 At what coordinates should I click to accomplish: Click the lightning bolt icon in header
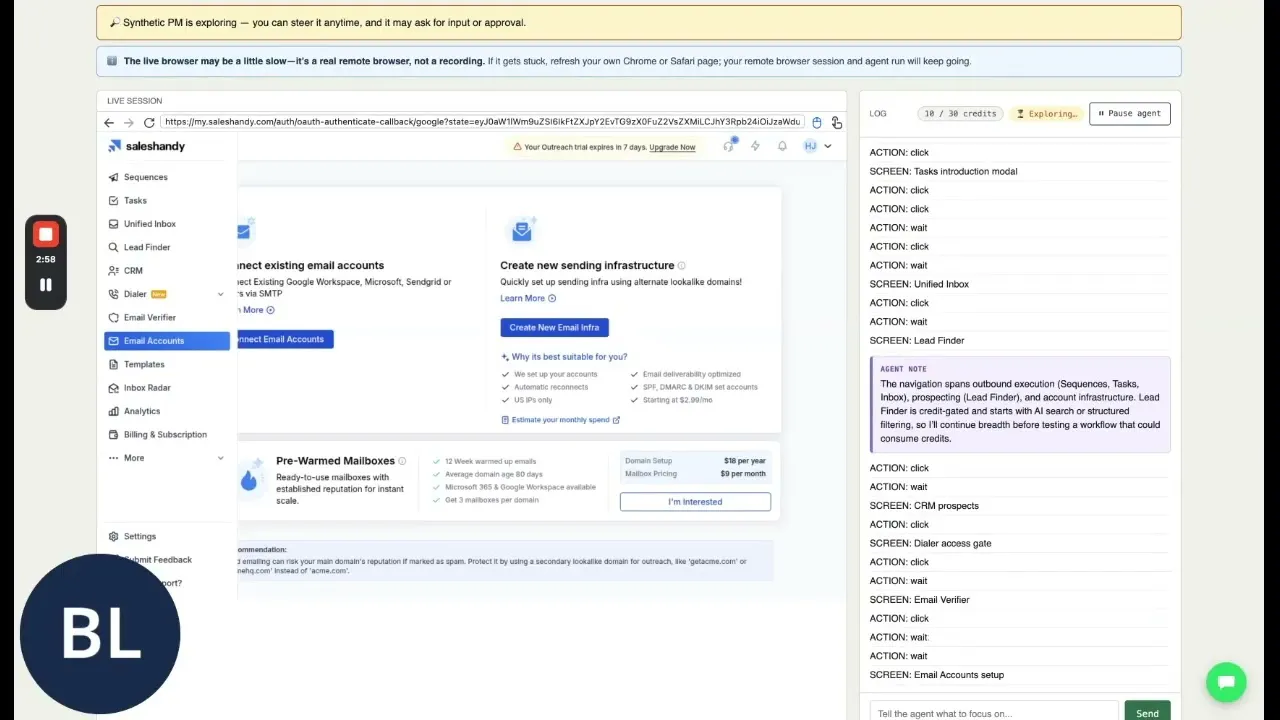point(755,146)
